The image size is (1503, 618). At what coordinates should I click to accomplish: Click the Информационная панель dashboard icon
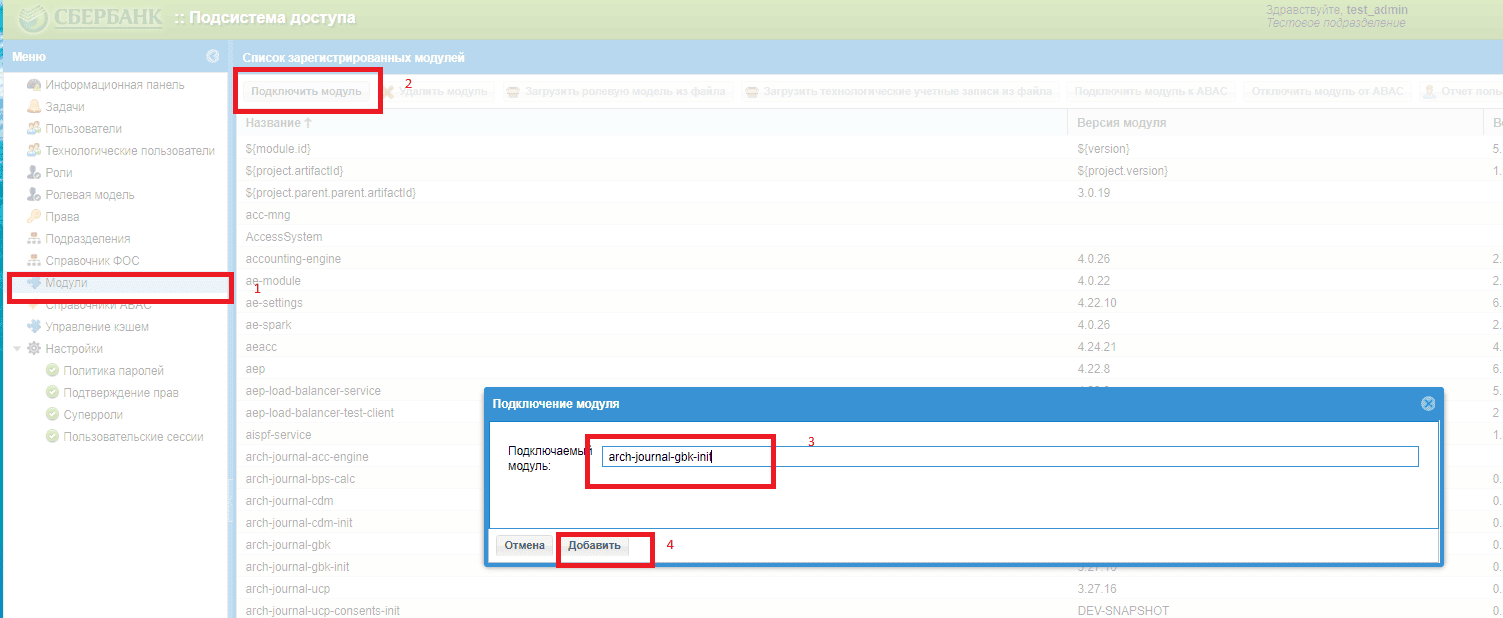click(34, 85)
